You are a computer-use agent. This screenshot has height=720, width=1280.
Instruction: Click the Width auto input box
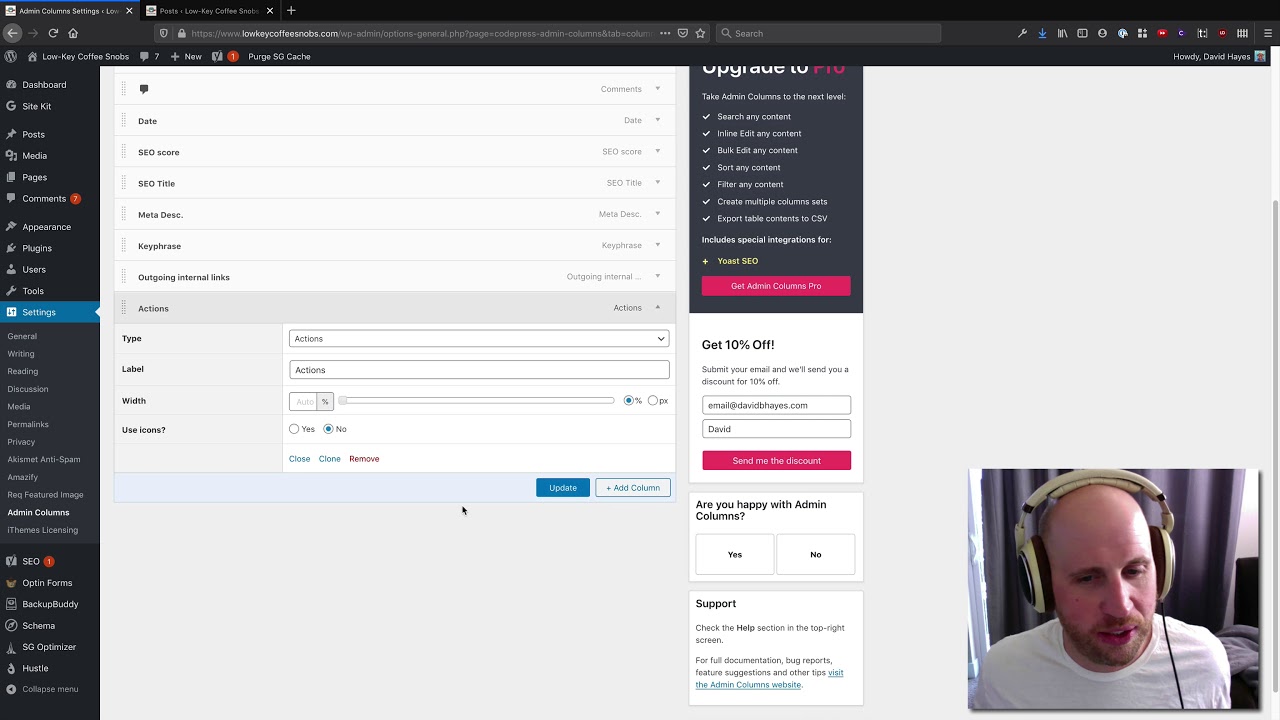(303, 401)
